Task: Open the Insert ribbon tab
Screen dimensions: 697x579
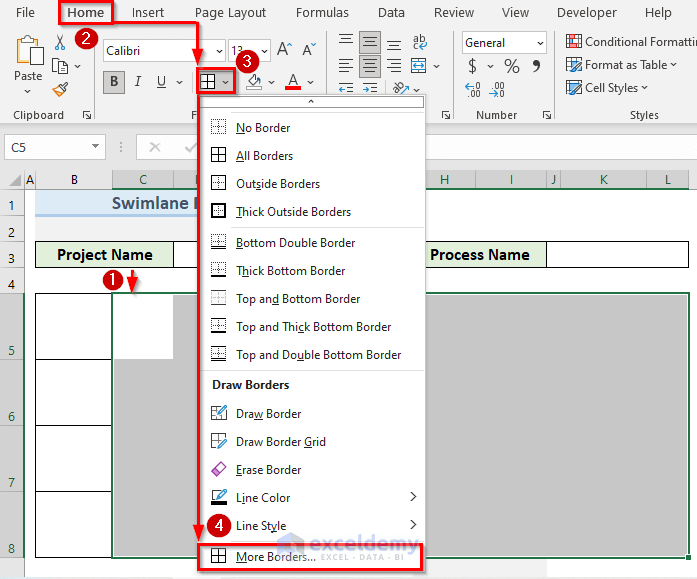Action: (148, 13)
